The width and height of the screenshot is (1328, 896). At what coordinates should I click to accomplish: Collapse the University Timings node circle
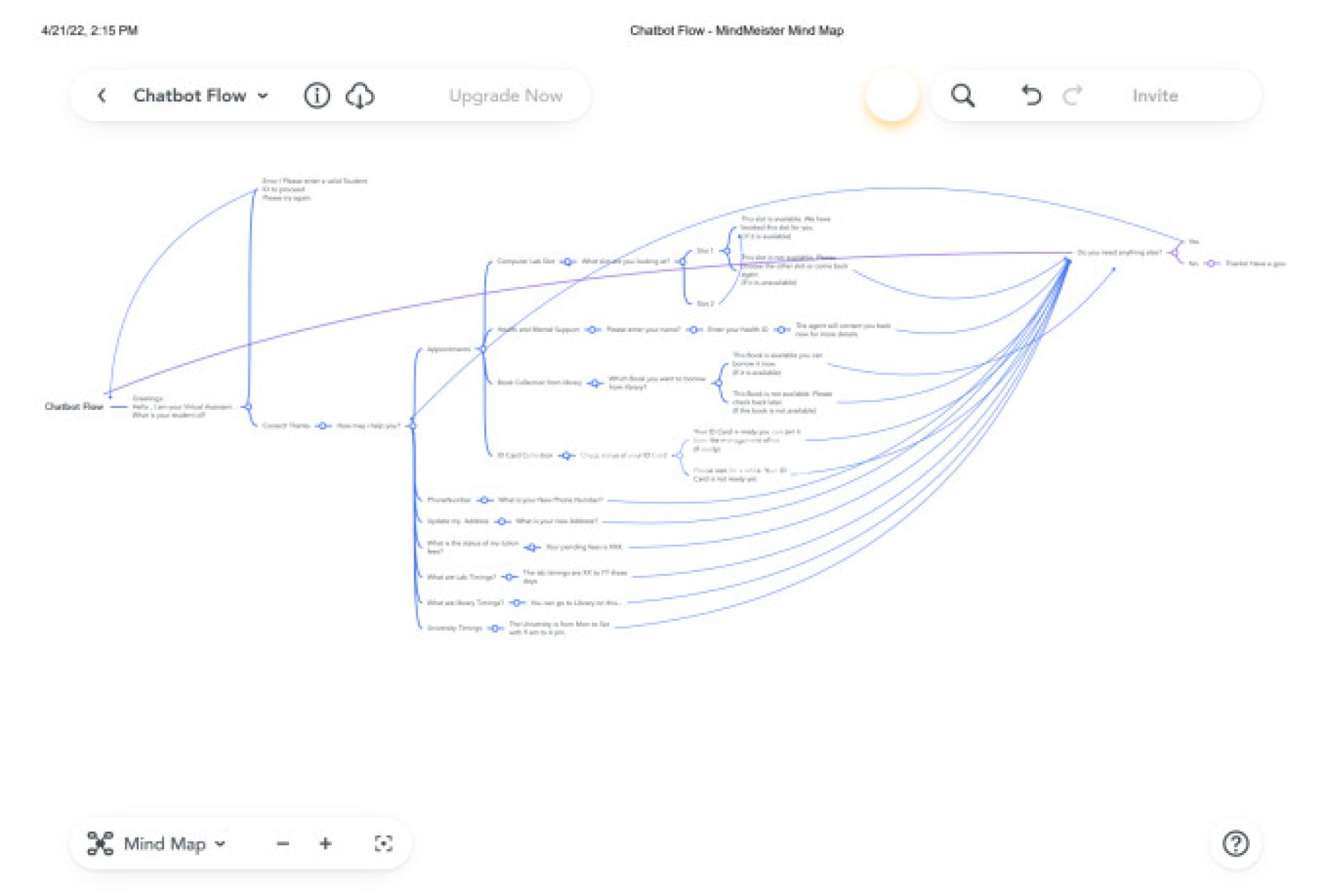[x=495, y=628]
